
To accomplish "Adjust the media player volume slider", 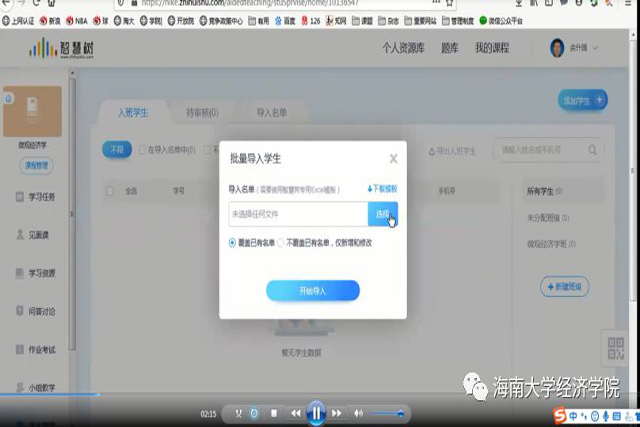I will [x=387, y=413].
